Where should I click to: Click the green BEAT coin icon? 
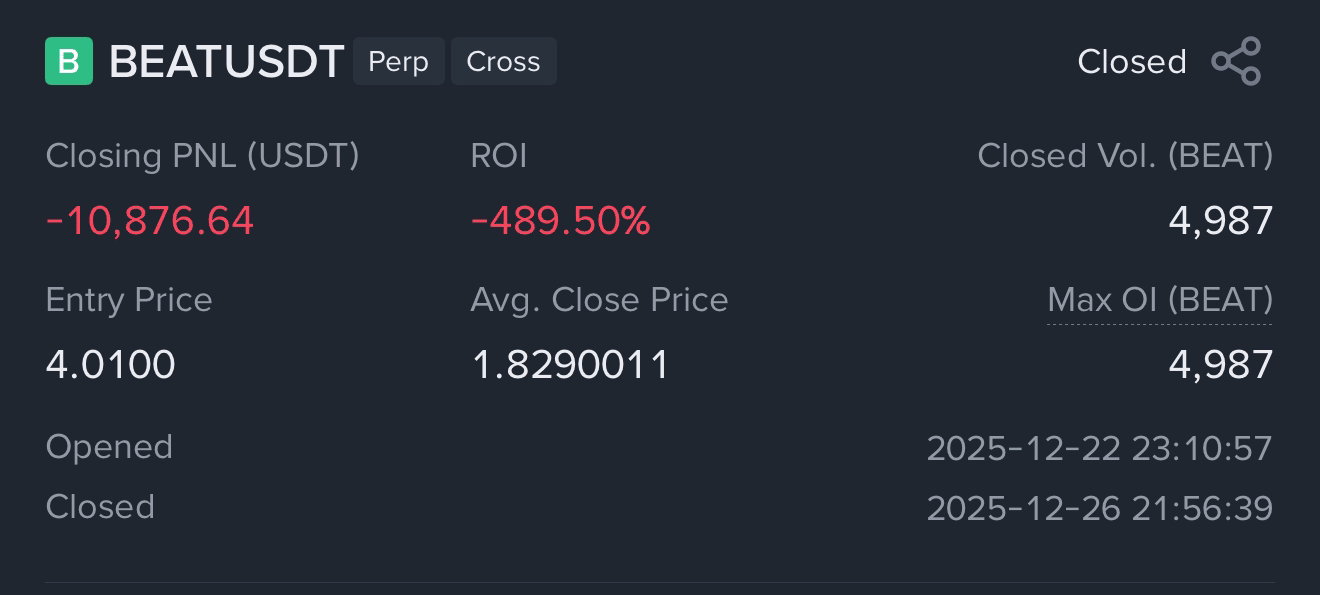pos(69,61)
